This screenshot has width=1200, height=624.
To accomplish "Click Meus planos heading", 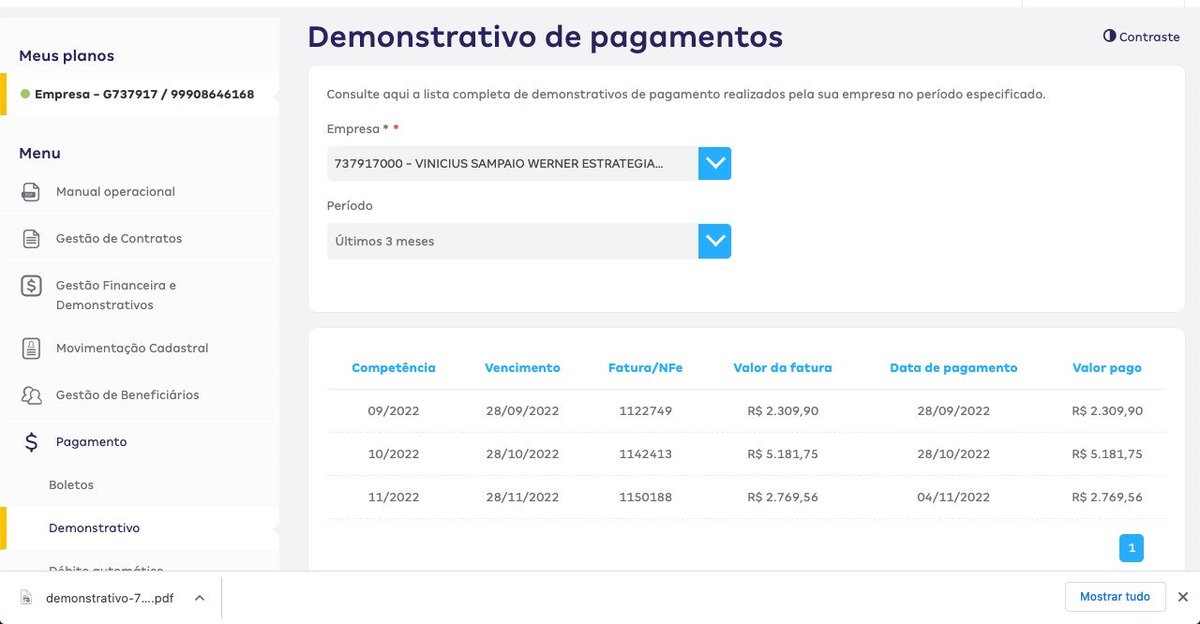I will click(x=67, y=56).
